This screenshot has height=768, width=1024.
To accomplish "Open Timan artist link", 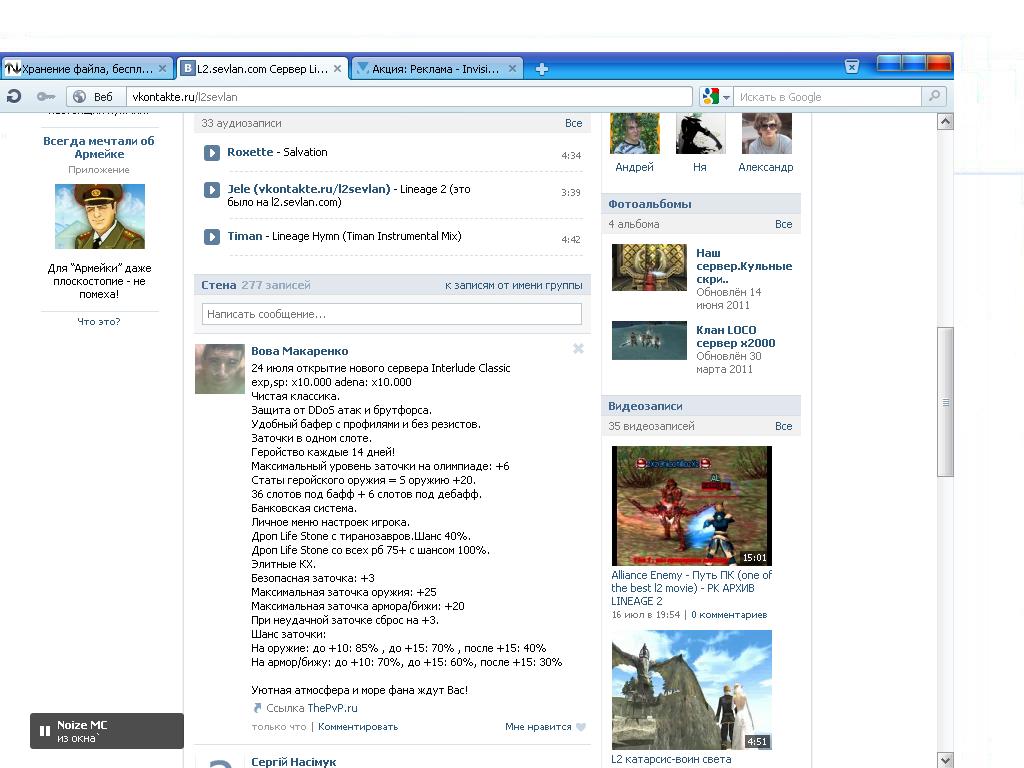I will (245, 236).
